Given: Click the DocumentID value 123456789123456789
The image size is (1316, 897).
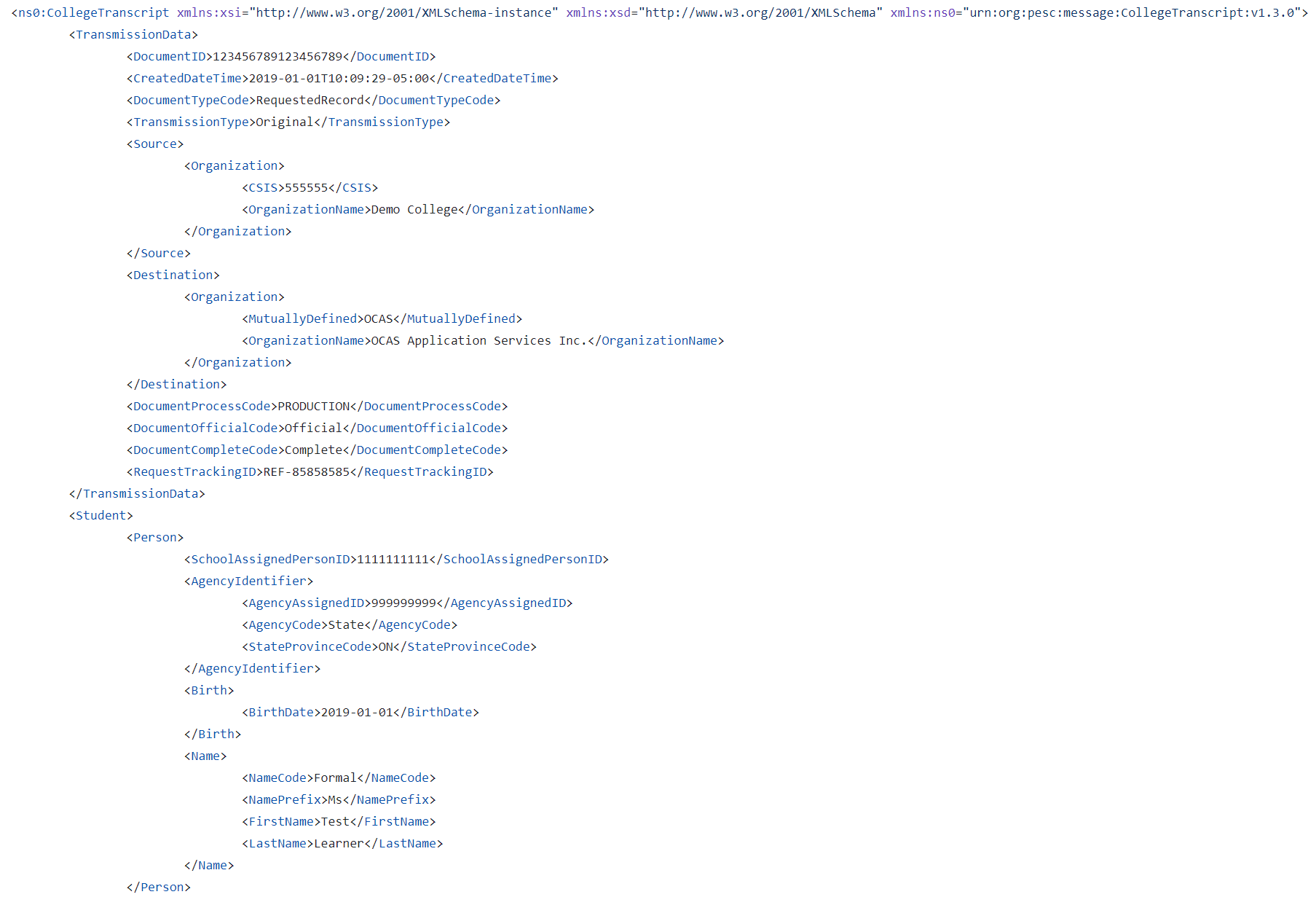Looking at the screenshot, I should [277, 56].
